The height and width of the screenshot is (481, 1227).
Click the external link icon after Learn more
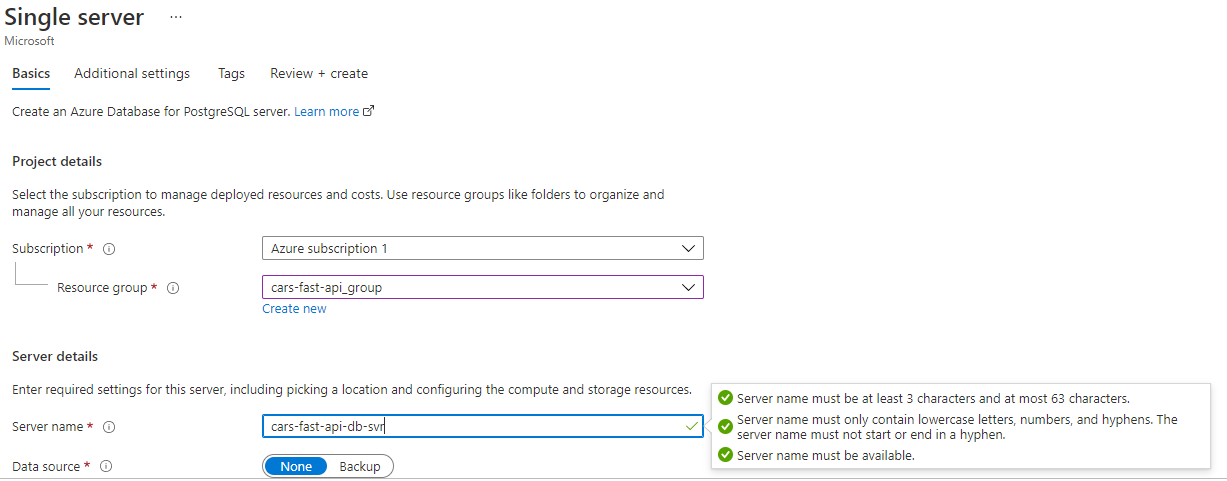tap(368, 112)
